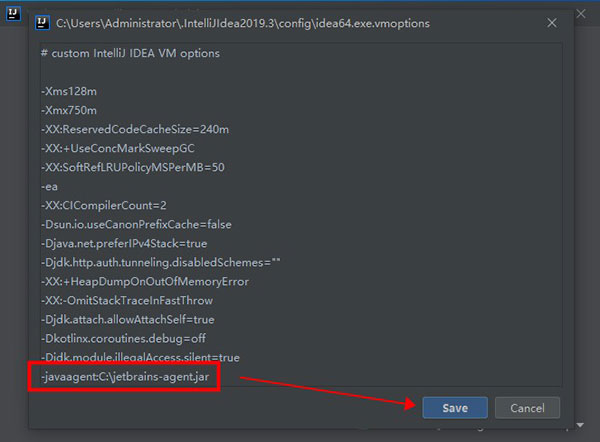Click the illegalAccess.silent=true line
The height and width of the screenshot is (442, 600).
[140, 358]
